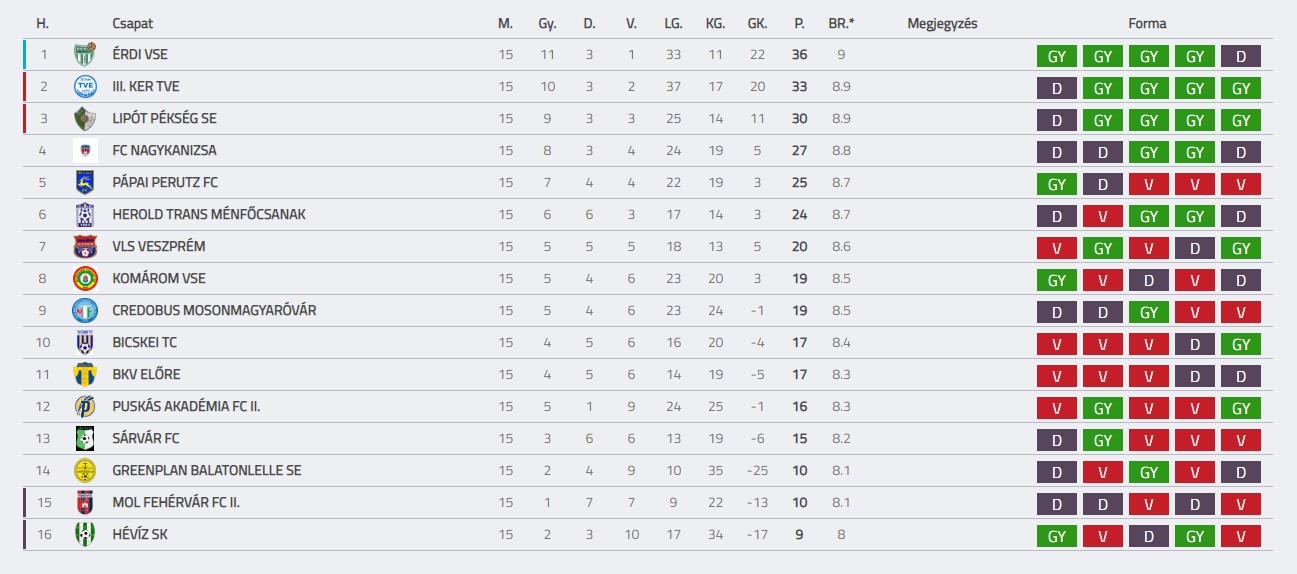Click the III. Ker TVE club logo
This screenshot has width=1297, height=574.
[85, 87]
